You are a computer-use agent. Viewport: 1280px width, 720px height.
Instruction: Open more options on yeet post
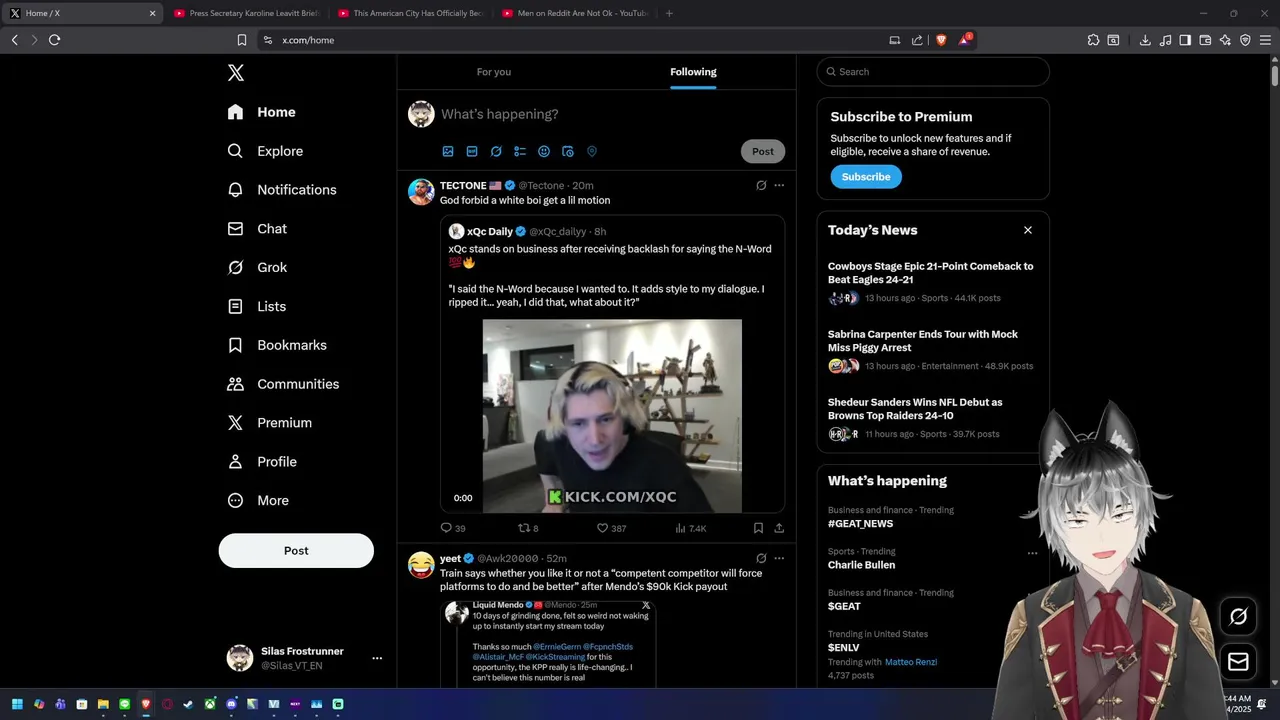(x=779, y=558)
